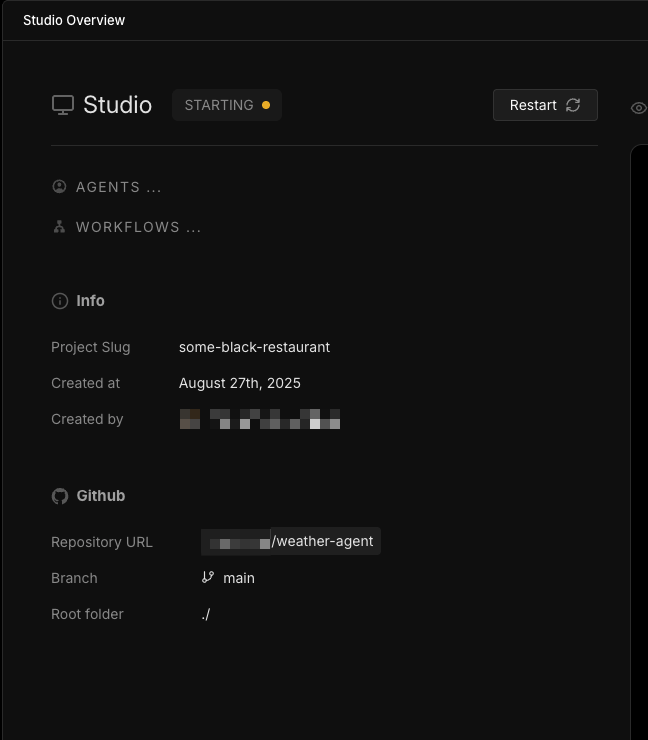Click the Info circle icon
The height and width of the screenshot is (740, 648).
(x=59, y=301)
